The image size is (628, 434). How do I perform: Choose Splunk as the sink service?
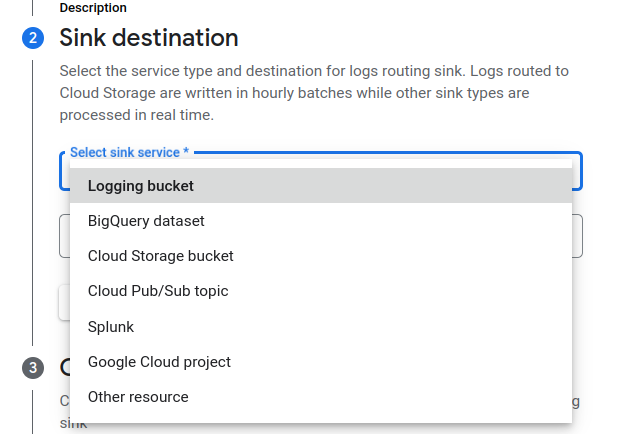pos(321,327)
